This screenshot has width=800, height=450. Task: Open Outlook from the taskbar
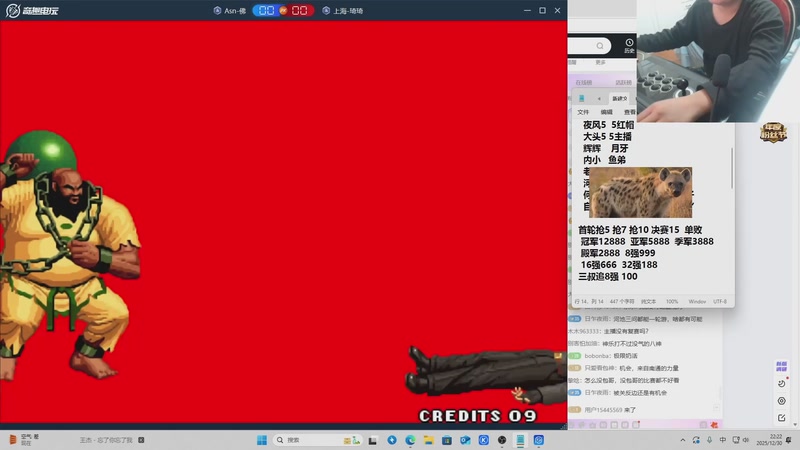click(465, 440)
